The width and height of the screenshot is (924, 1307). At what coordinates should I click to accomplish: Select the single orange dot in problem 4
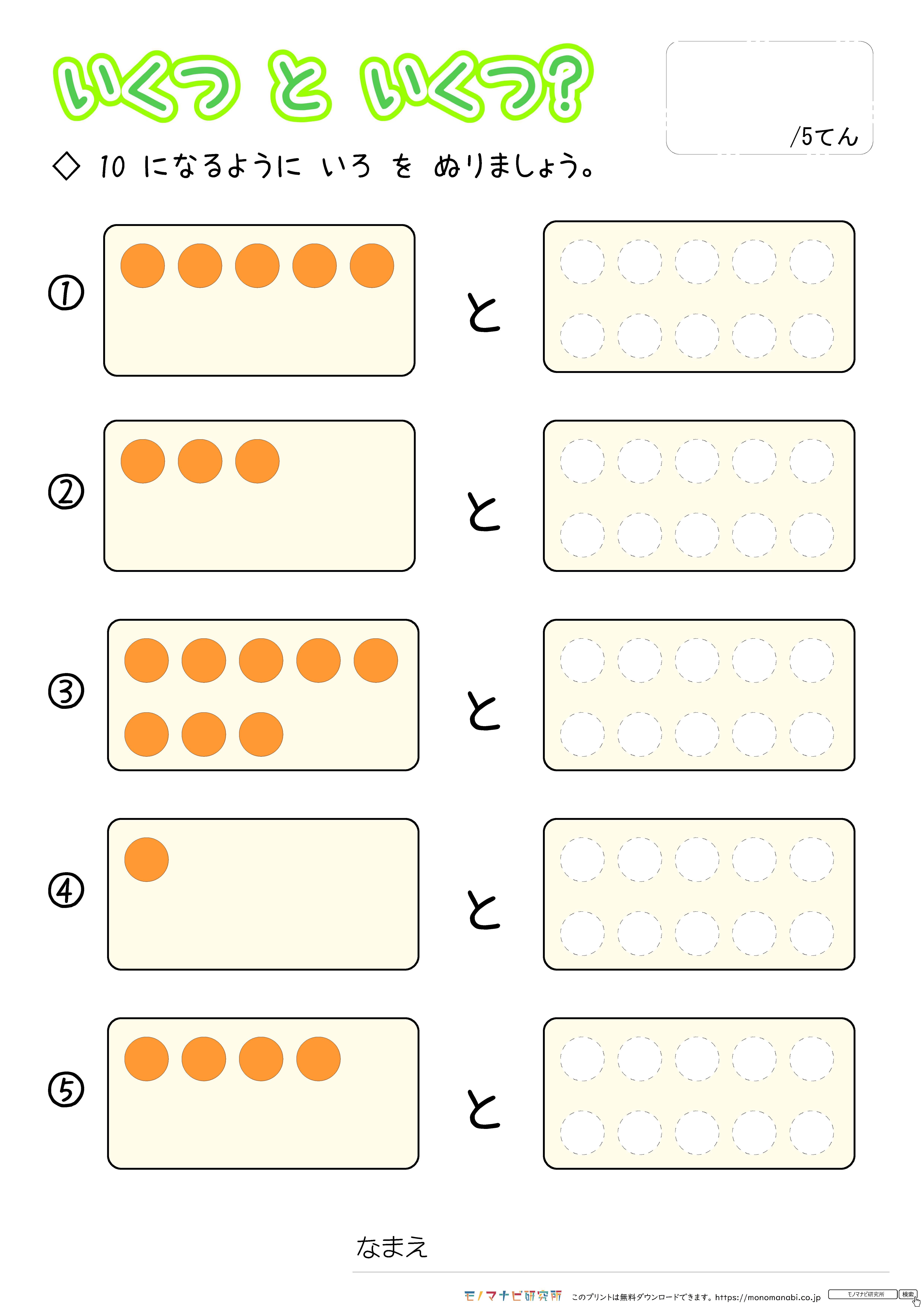146,860
